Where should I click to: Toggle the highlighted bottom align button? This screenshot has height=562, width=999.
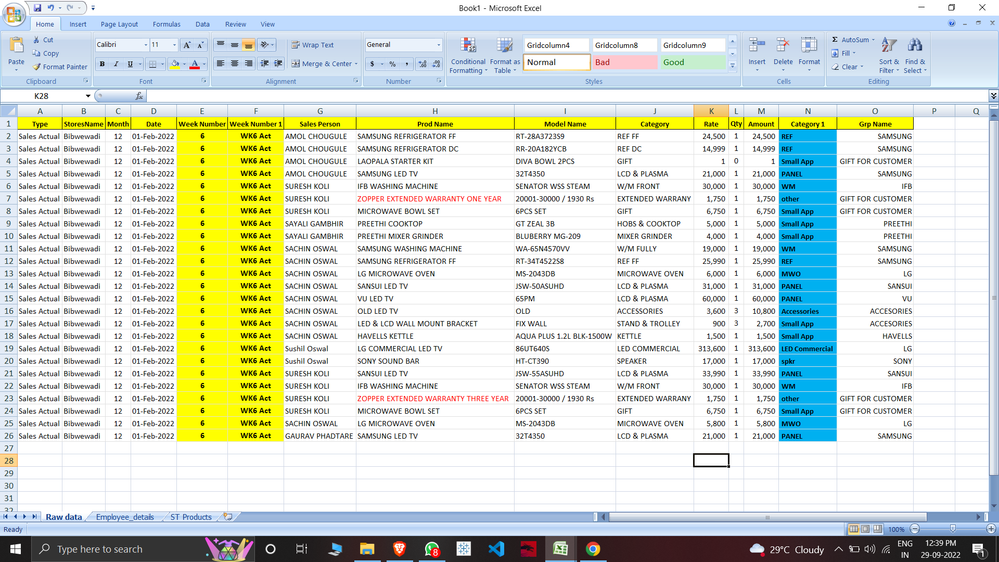click(x=248, y=45)
